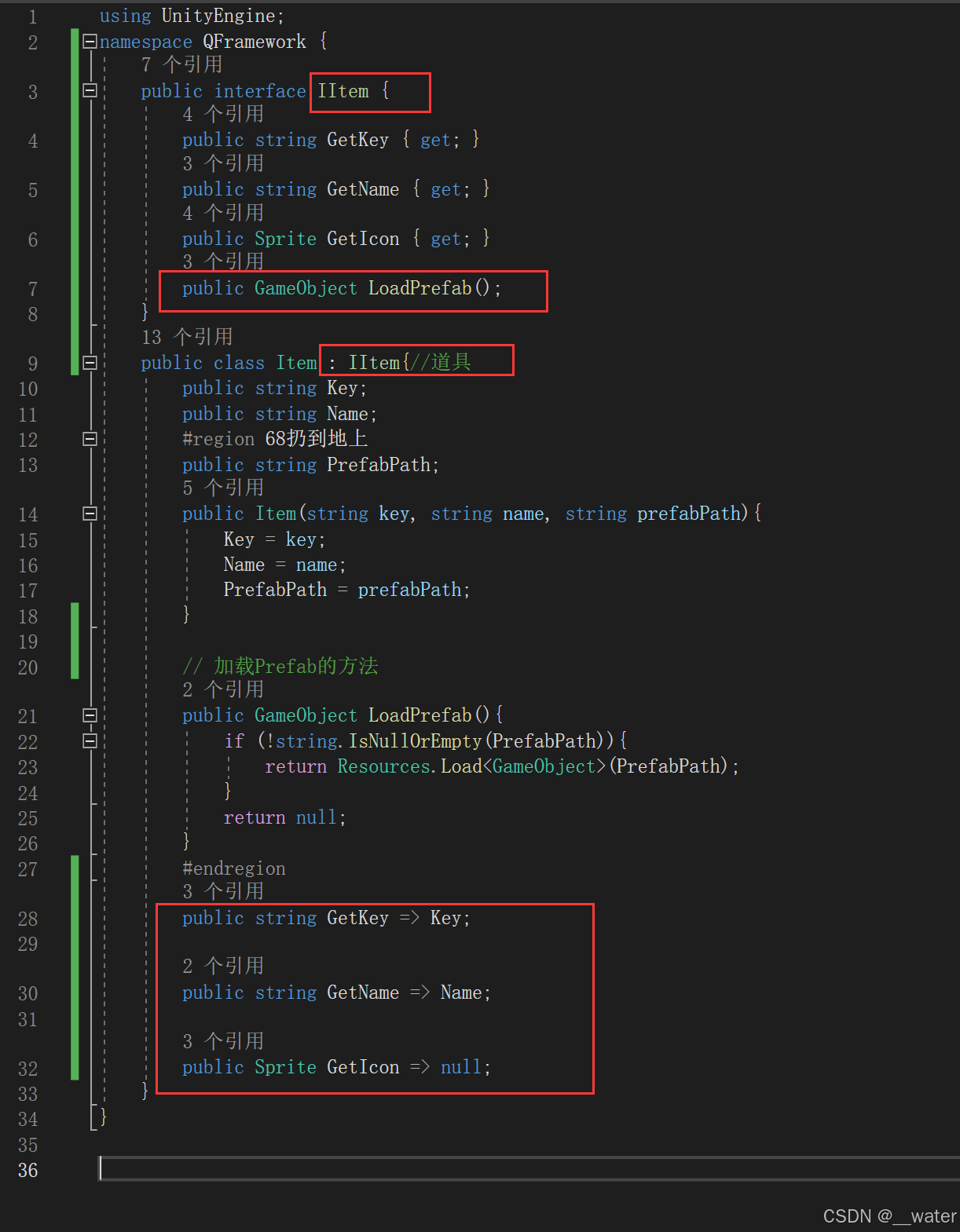This screenshot has width=960, height=1232.
Task: Click 'GetKey => Key;' on line 28
Action: (398, 918)
